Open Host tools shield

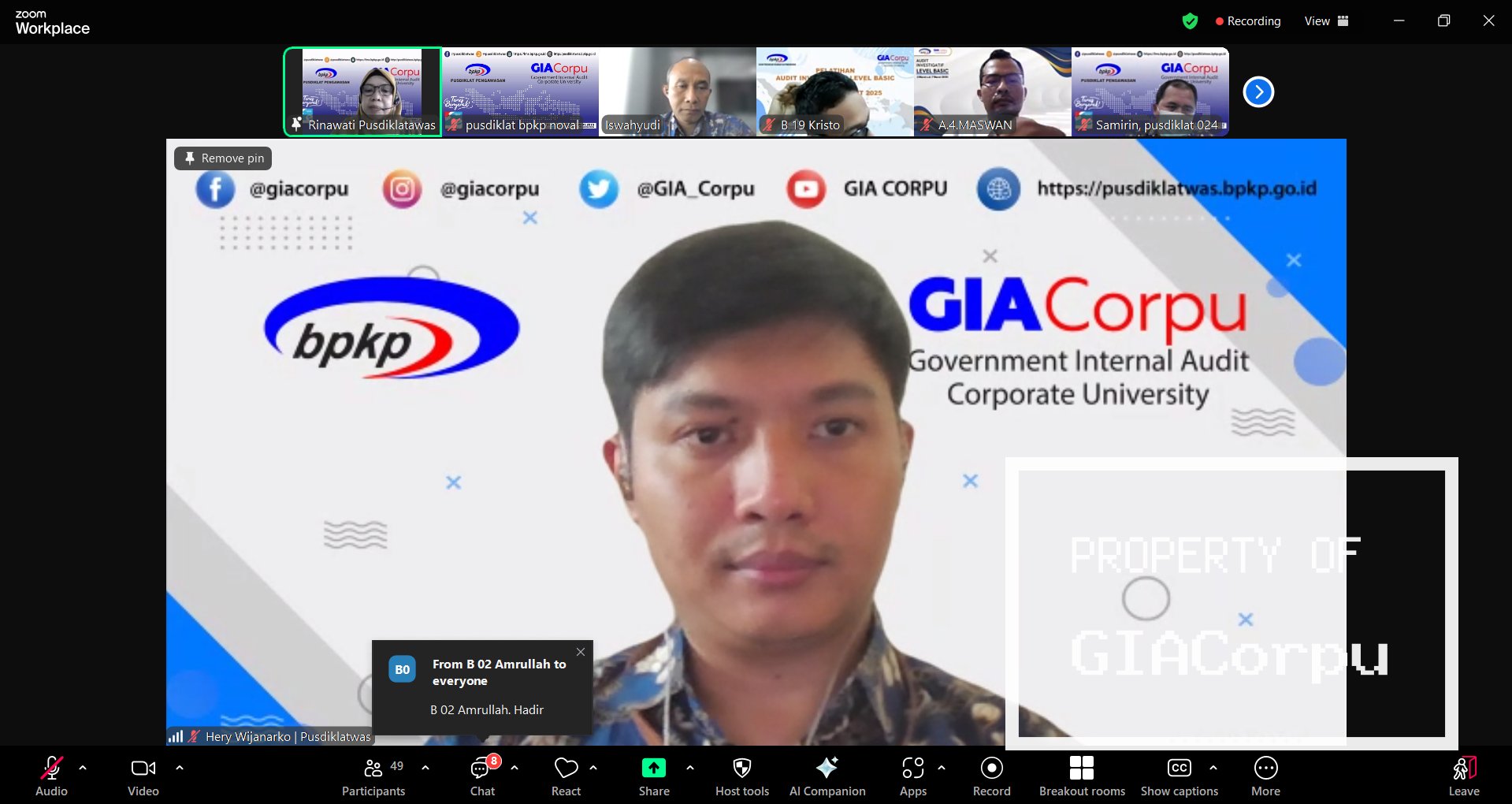click(741, 776)
